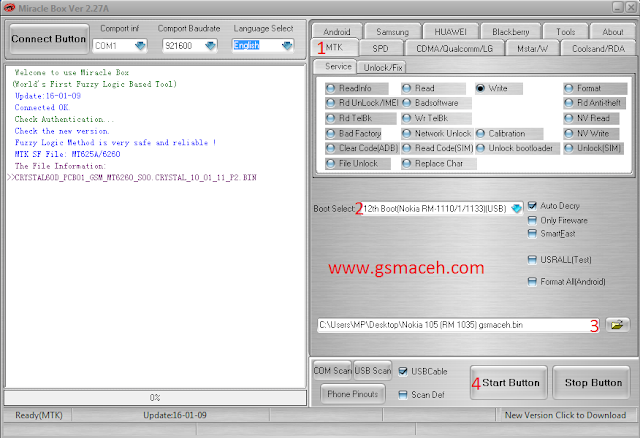
Task: Enable the Only Fireware checkbox
Action: (532, 220)
